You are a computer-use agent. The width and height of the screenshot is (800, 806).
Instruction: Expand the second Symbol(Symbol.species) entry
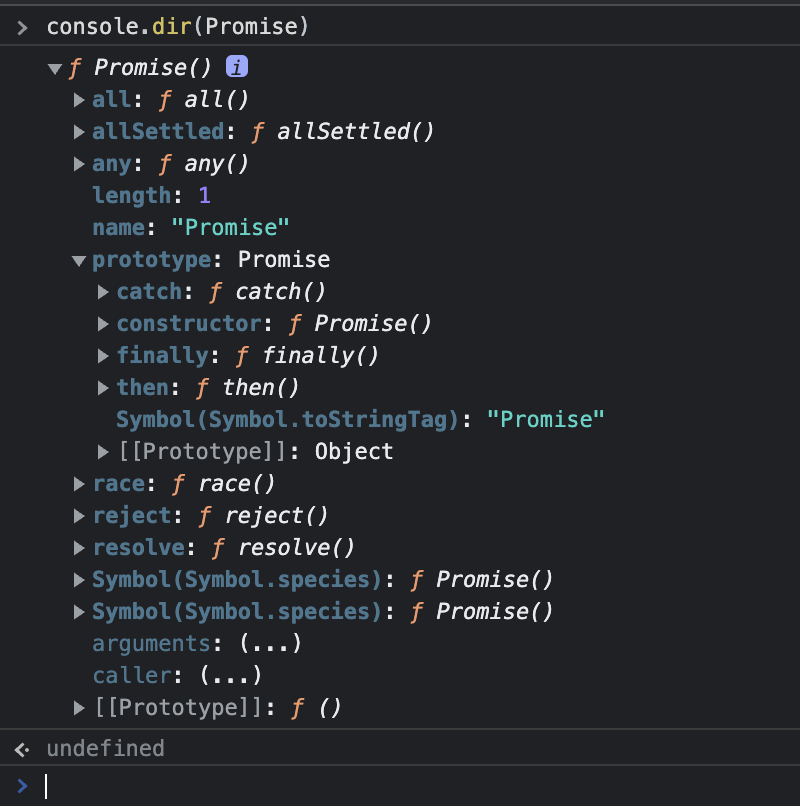tap(79, 612)
